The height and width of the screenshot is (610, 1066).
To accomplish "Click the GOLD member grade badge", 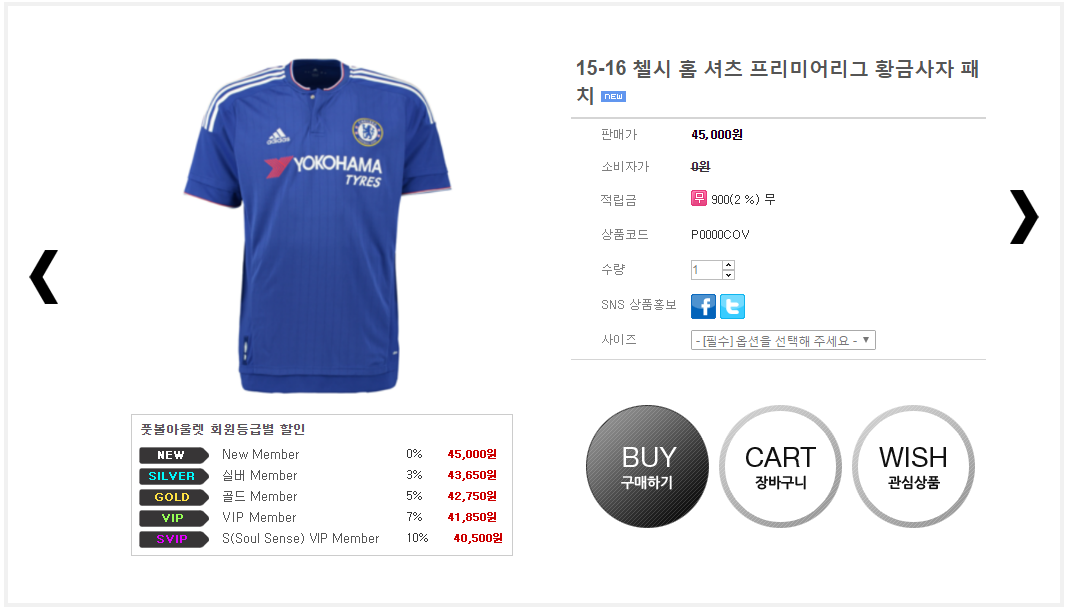I will pos(172,497).
